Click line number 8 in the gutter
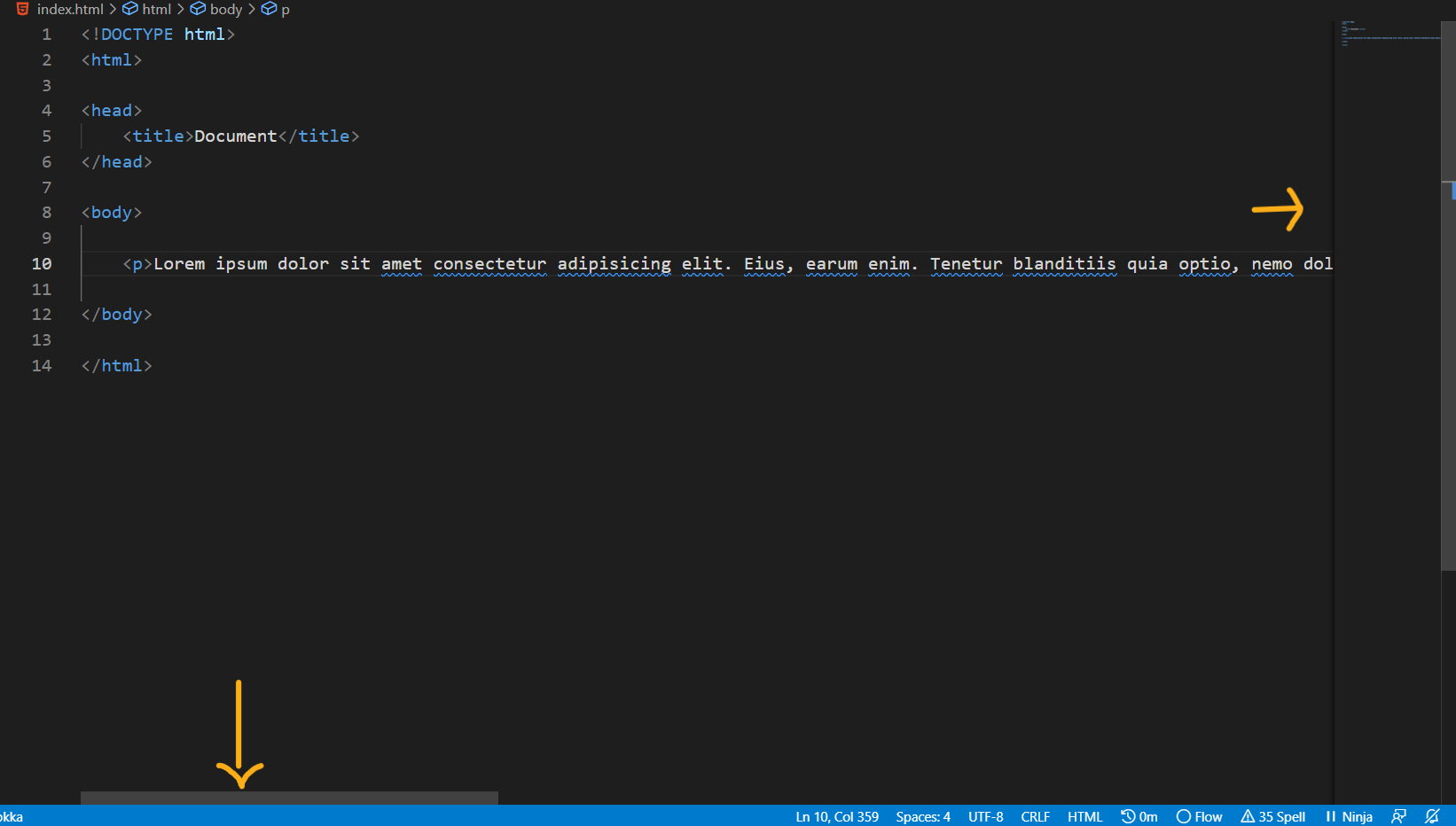 47,213
